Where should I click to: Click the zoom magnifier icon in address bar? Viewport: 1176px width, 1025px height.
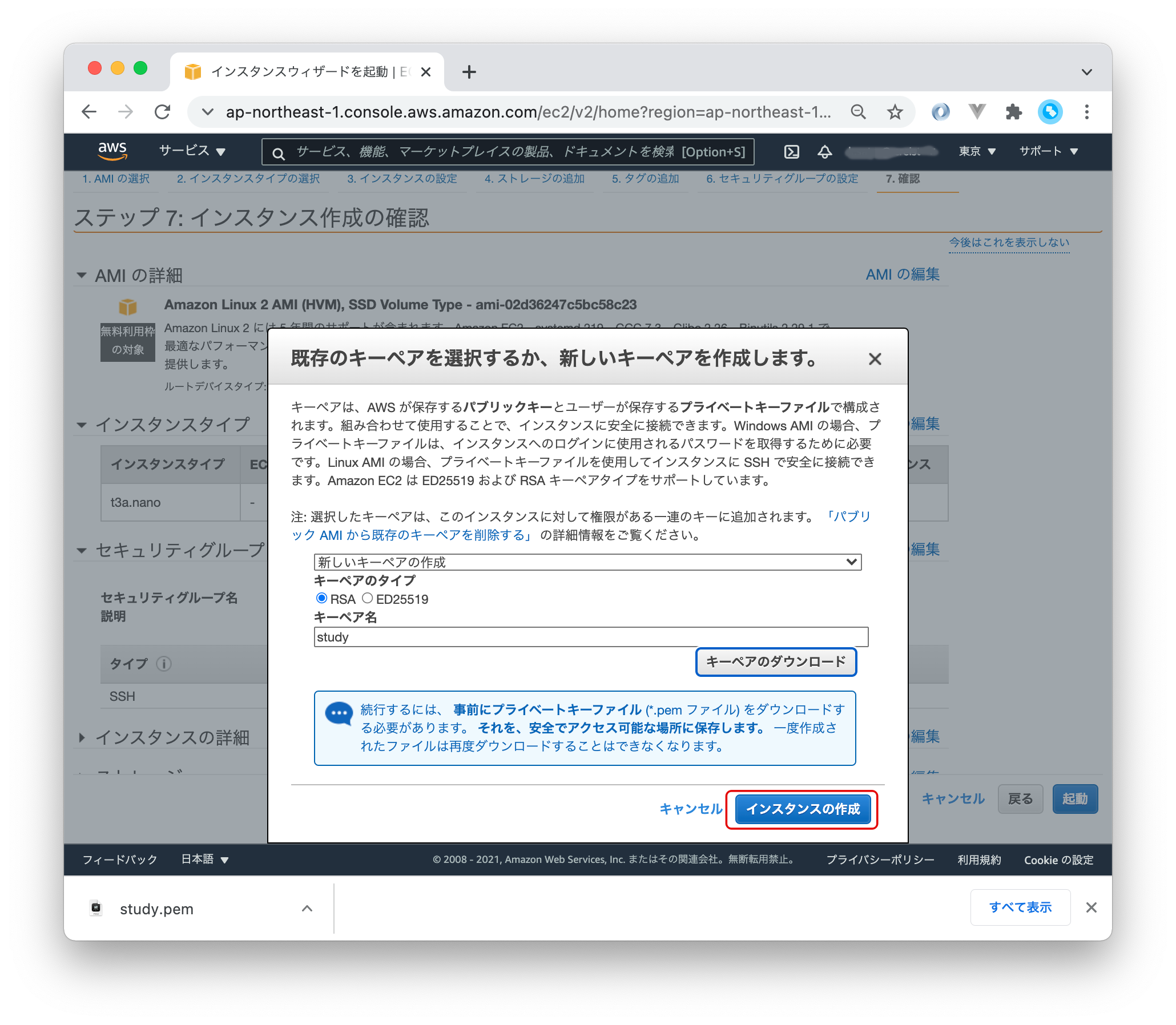[858, 112]
